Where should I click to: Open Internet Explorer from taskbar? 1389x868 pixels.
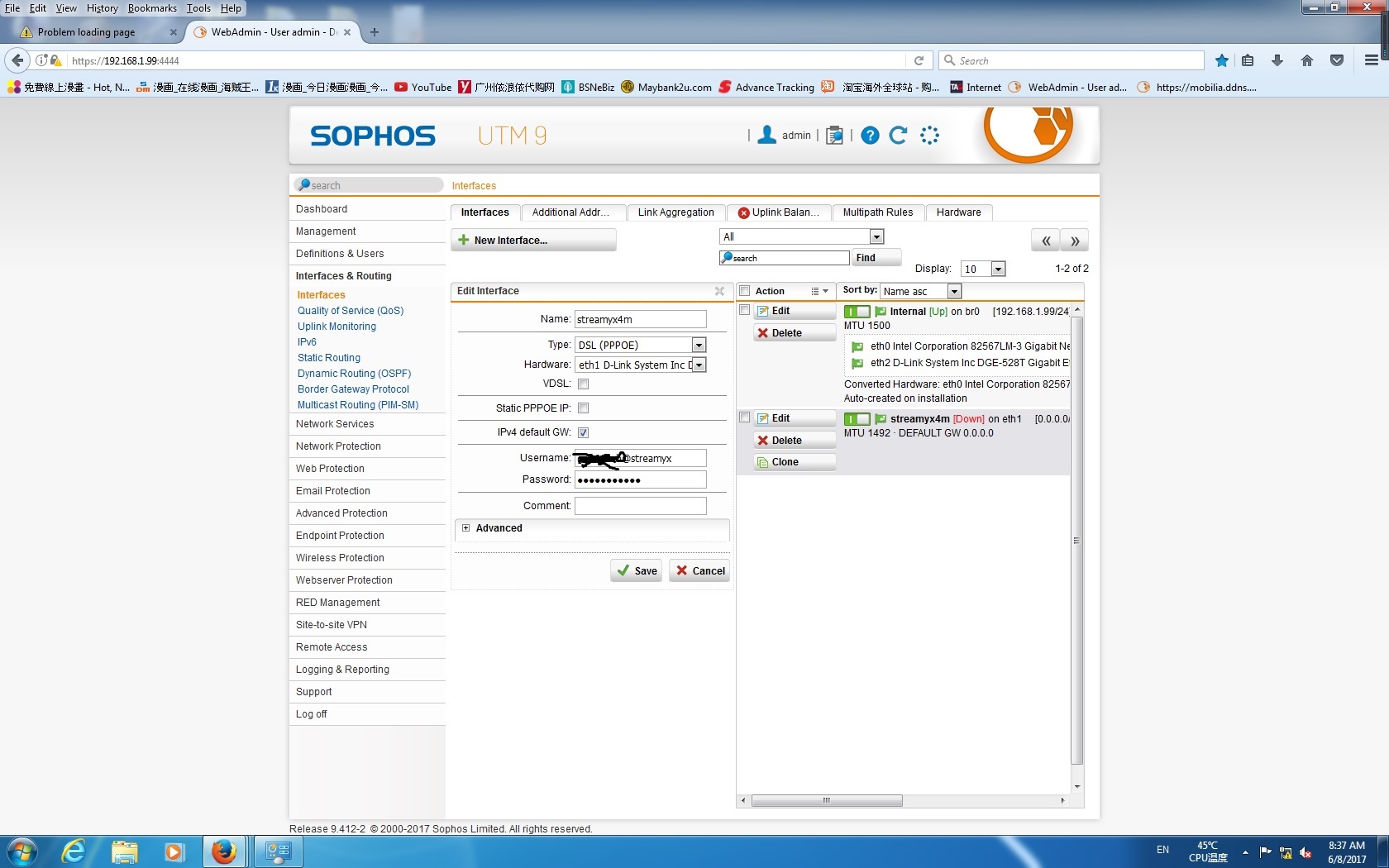point(74,851)
